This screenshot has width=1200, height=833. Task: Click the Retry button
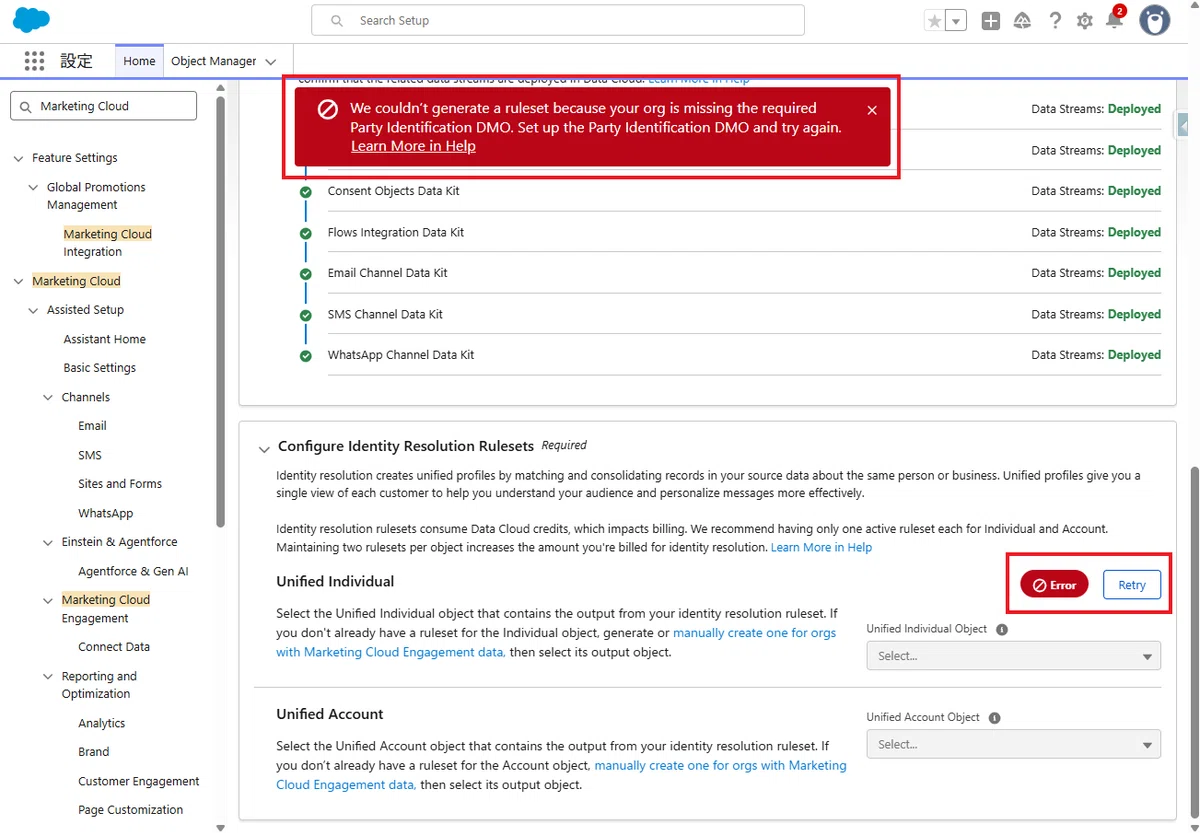coord(1132,585)
